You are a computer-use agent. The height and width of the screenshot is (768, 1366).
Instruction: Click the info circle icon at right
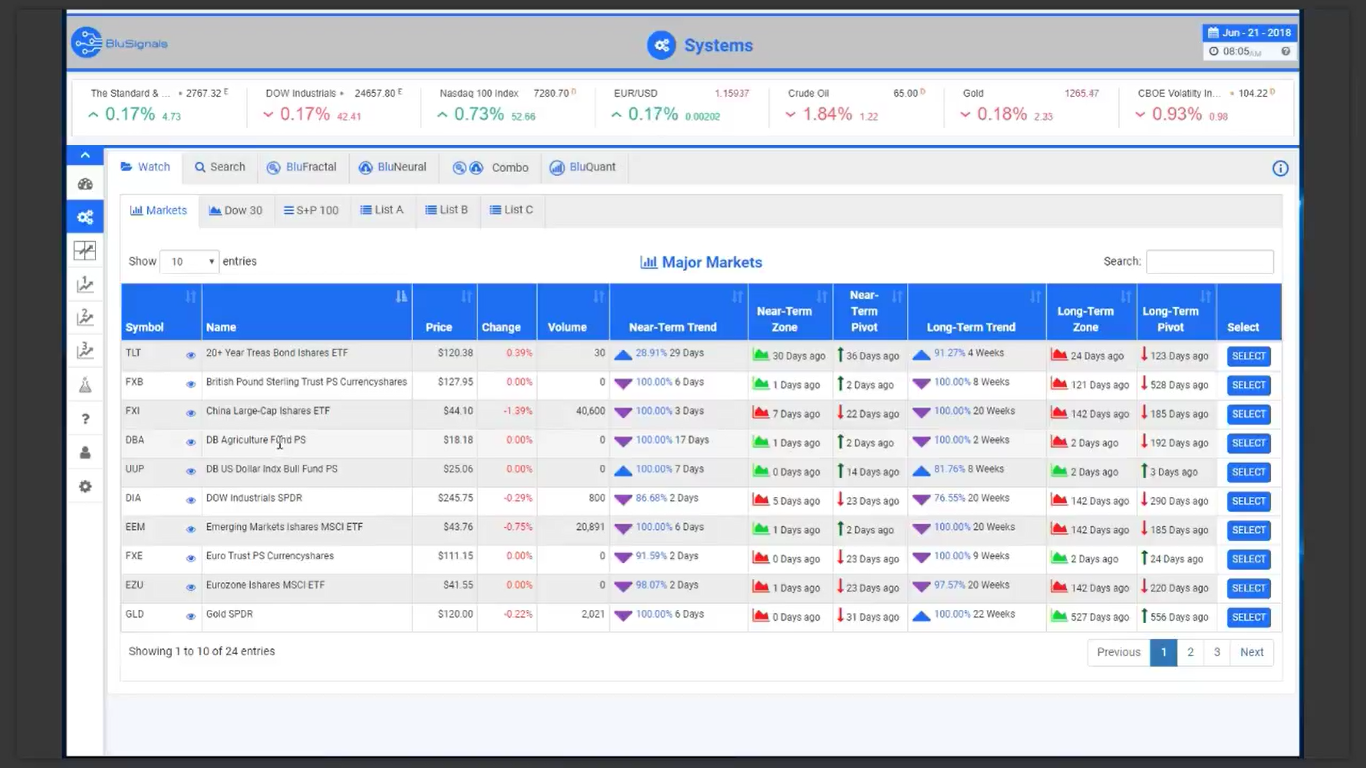[1280, 168]
